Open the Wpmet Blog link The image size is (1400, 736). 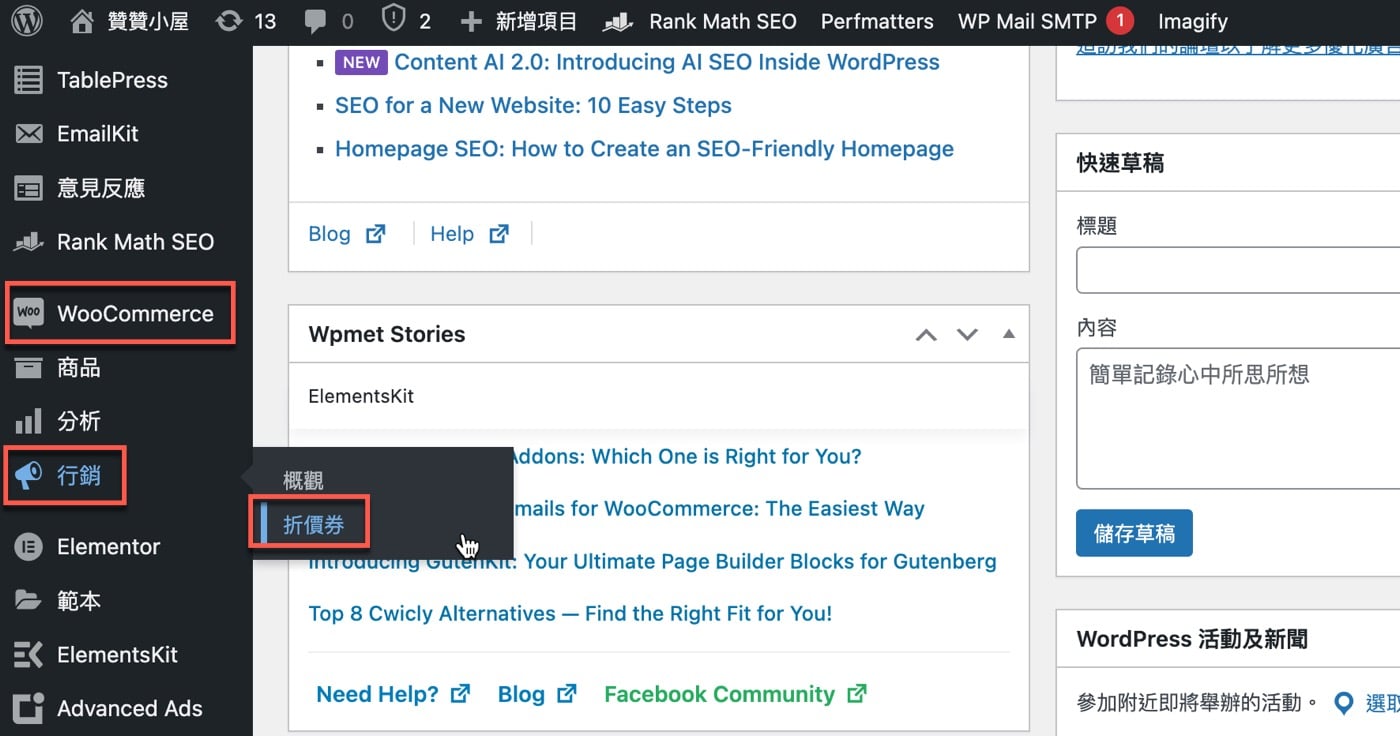tap(521, 694)
